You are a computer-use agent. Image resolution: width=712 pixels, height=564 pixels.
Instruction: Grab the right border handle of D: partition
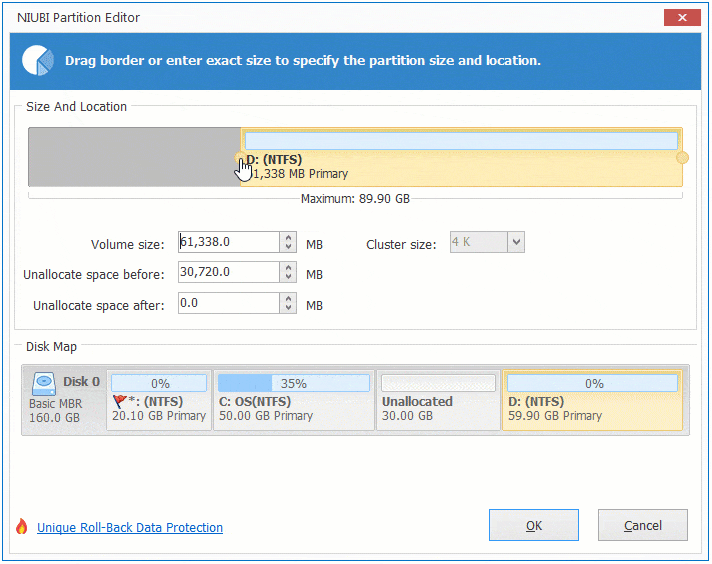[682, 158]
